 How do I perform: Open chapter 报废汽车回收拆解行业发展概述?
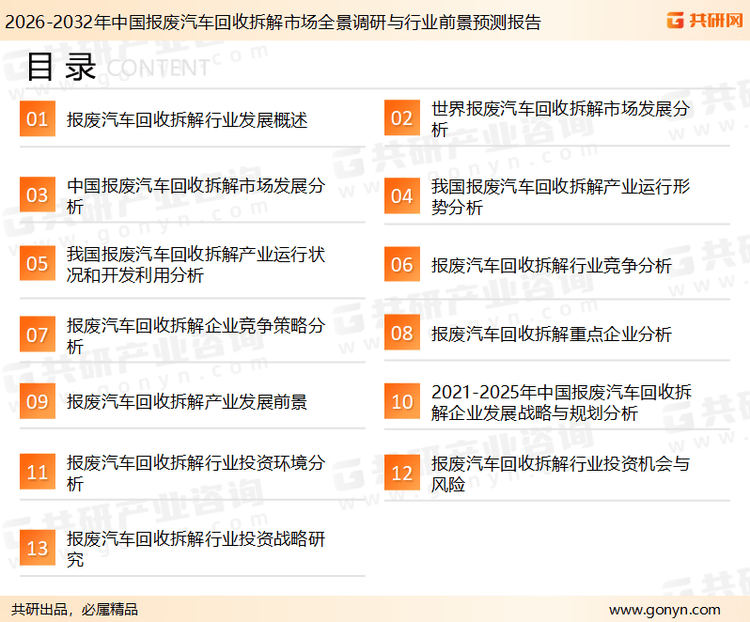point(187,120)
